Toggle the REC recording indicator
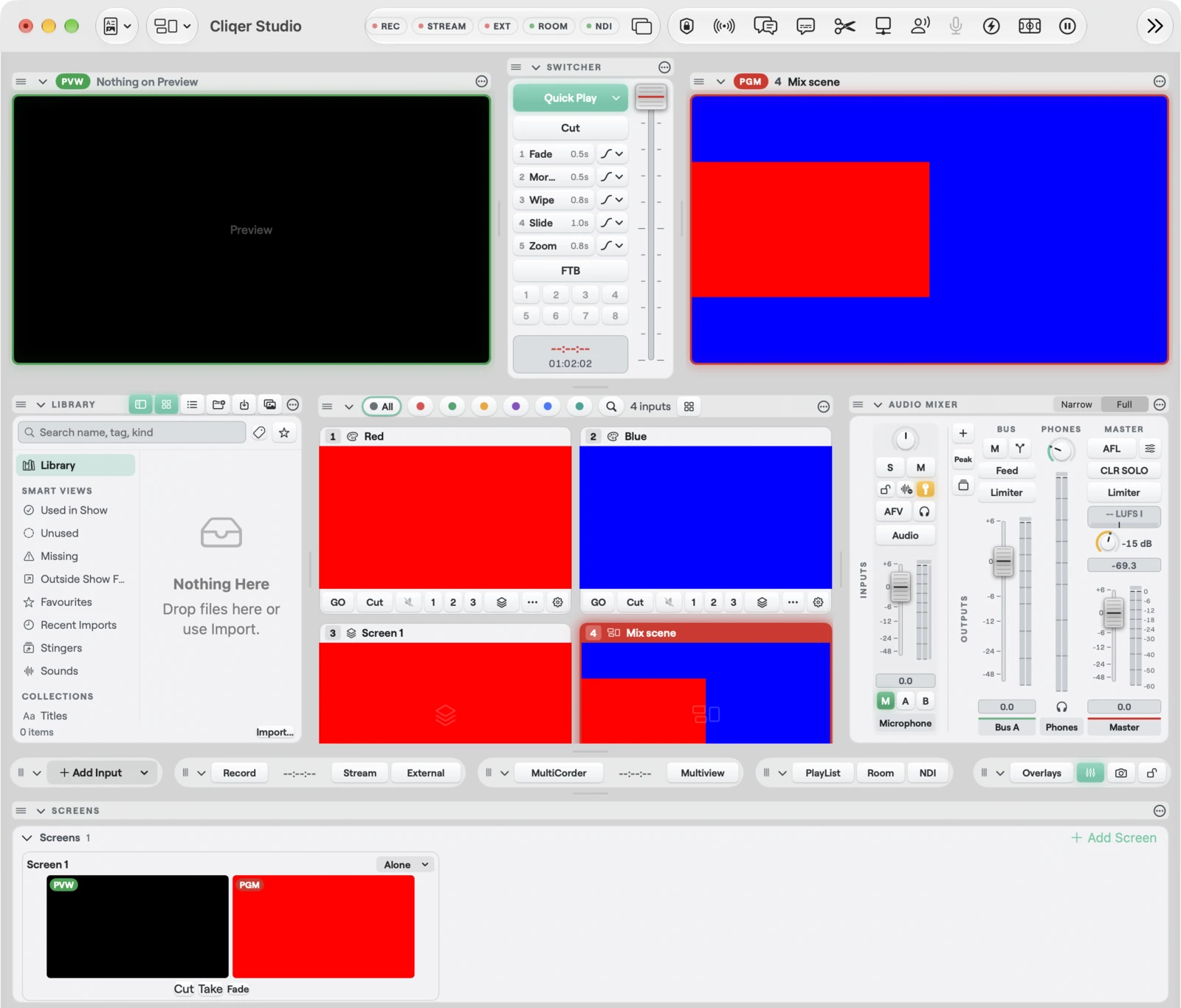The height and width of the screenshot is (1008, 1181). (x=386, y=27)
